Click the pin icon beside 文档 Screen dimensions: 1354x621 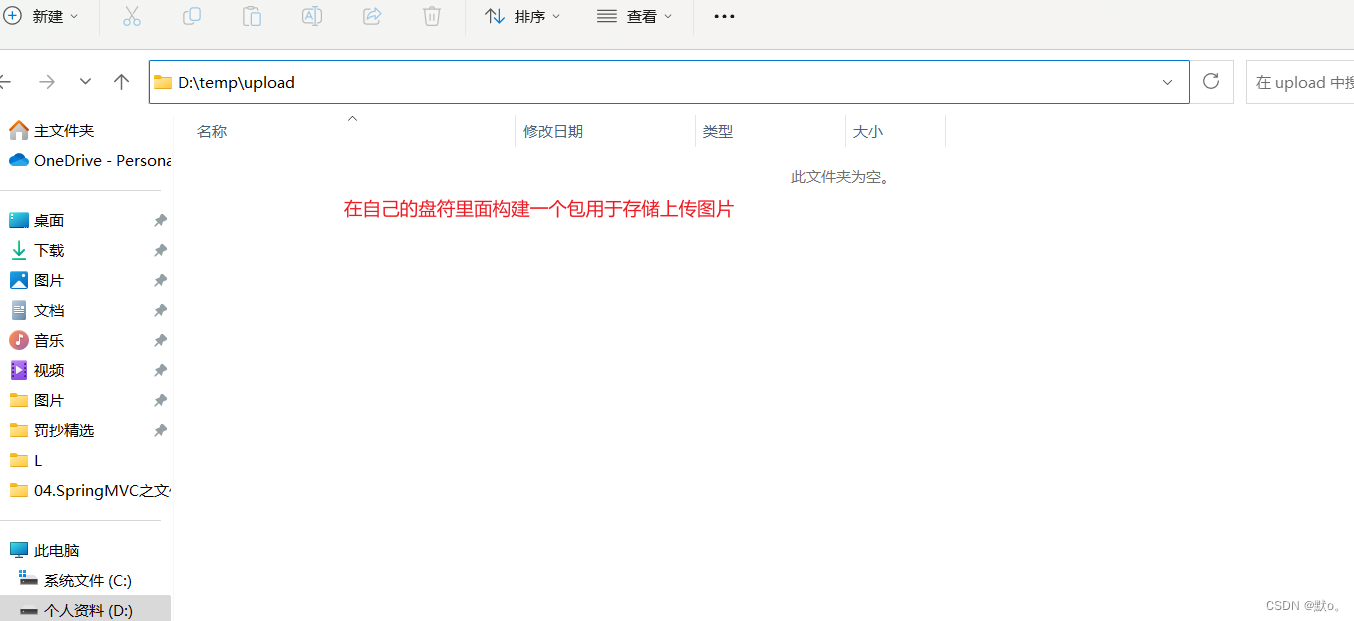click(160, 310)
